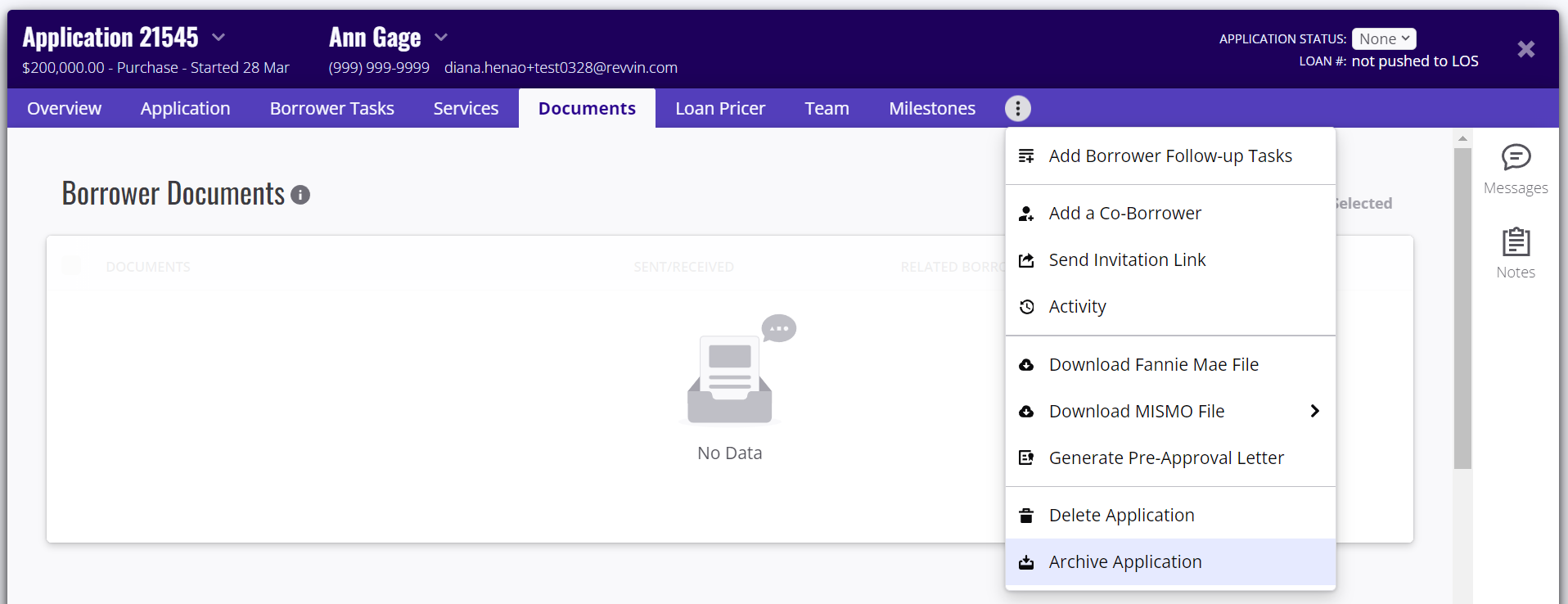Choose Generate Pre-Approval Letter
This screenshot has height=604, width=1568.
point(1165,458)
